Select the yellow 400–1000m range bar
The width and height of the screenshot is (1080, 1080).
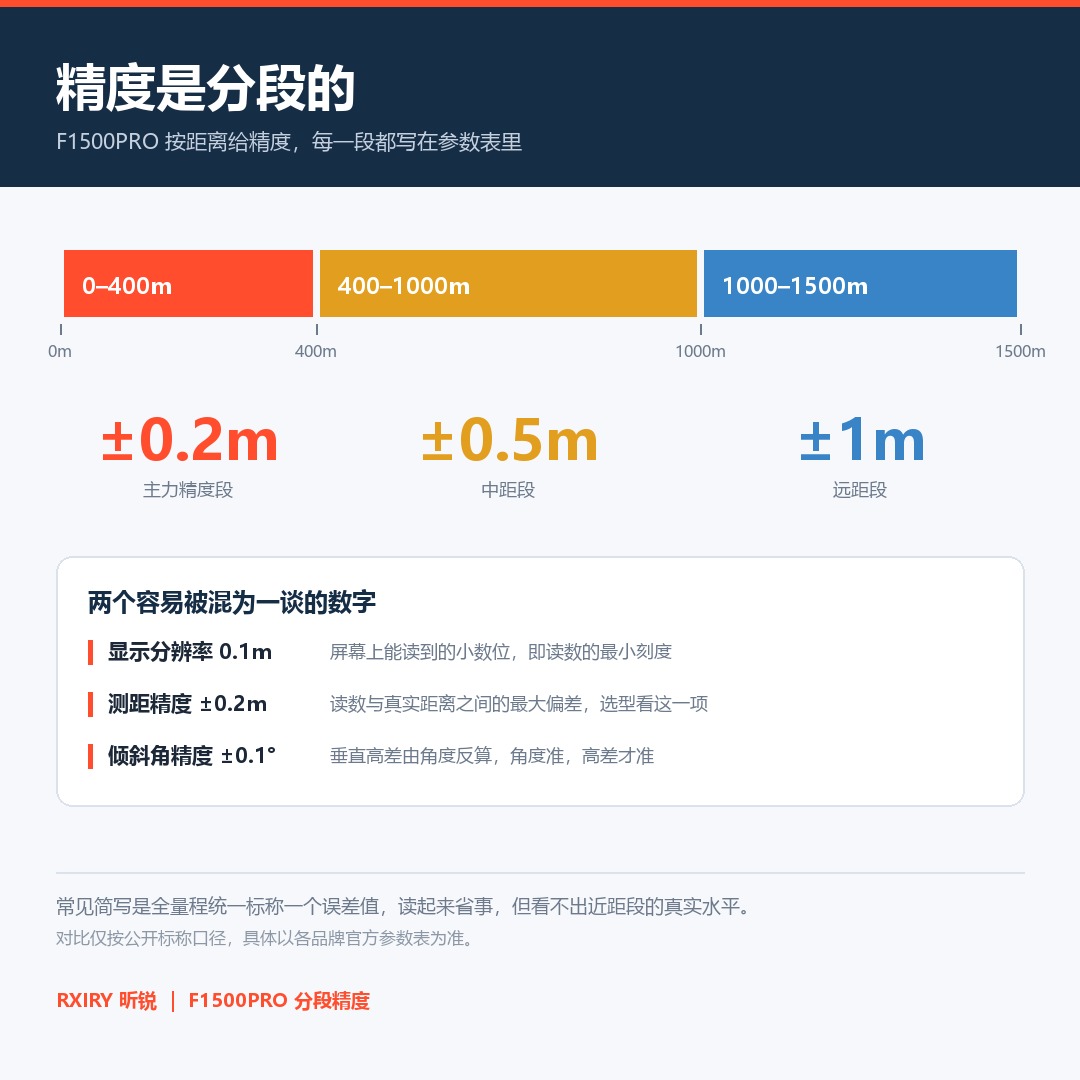508,284
